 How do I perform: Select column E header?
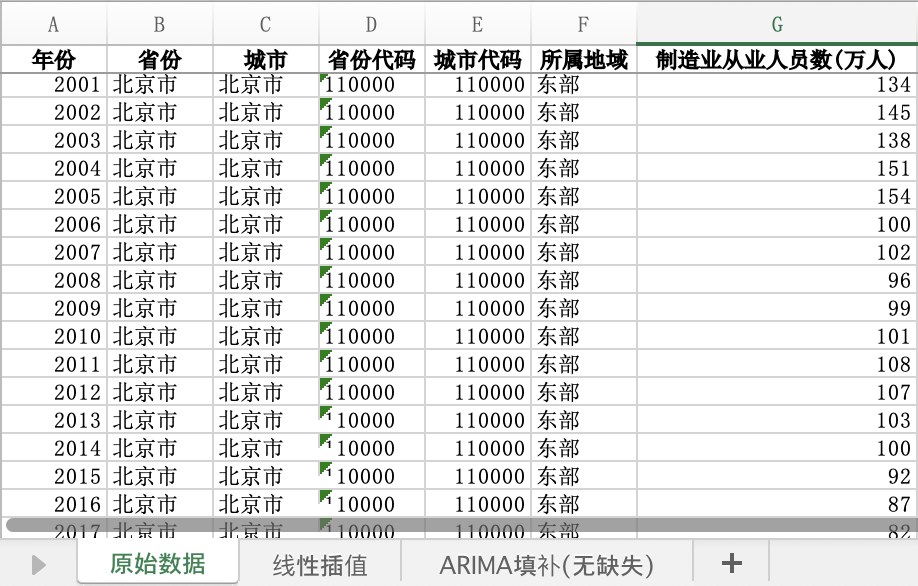coord(478,24)
